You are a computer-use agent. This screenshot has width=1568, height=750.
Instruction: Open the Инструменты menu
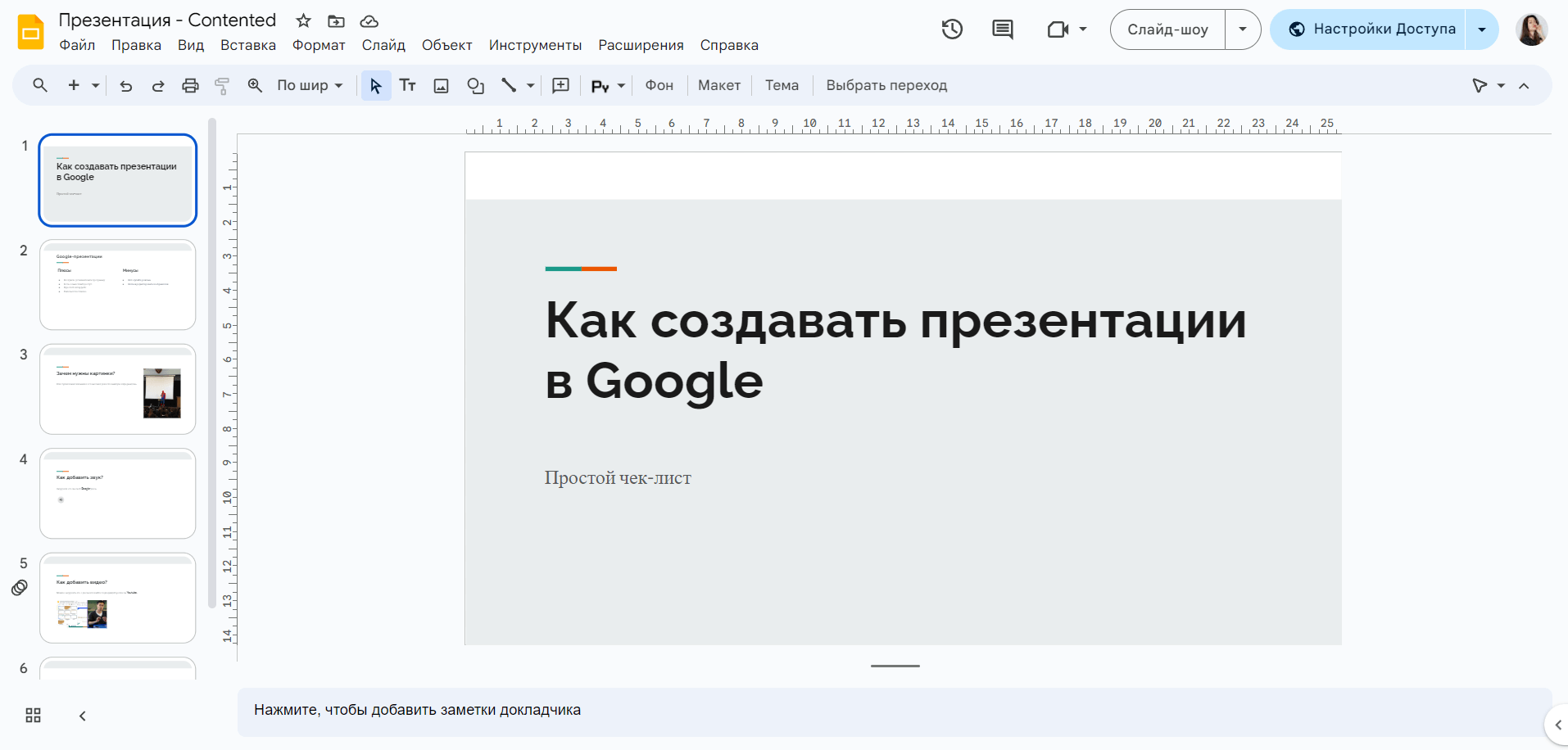coord(535,45)
